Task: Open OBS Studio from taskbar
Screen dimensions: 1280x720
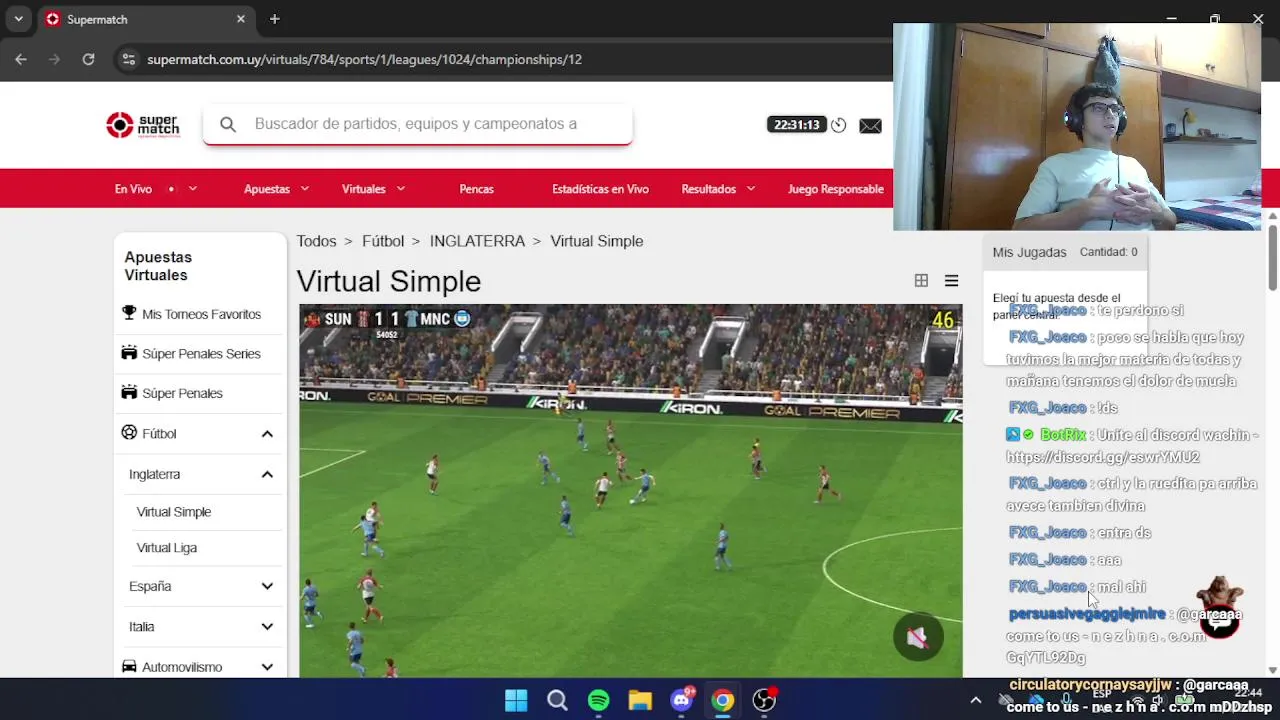Action: point(765,700)
